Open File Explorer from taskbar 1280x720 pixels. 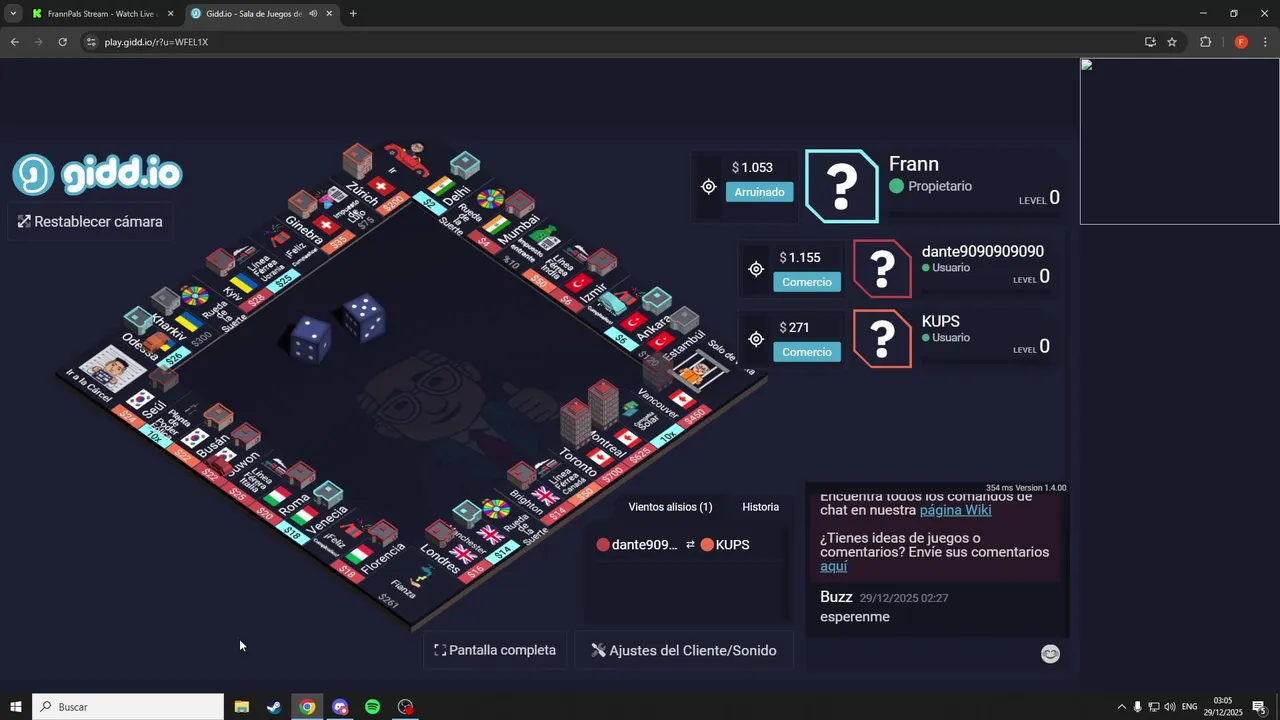point(242,707)
